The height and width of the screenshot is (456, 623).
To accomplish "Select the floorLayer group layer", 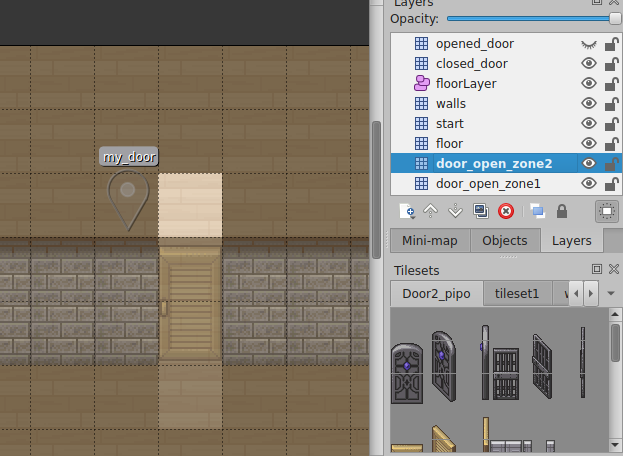I will 466,84.
